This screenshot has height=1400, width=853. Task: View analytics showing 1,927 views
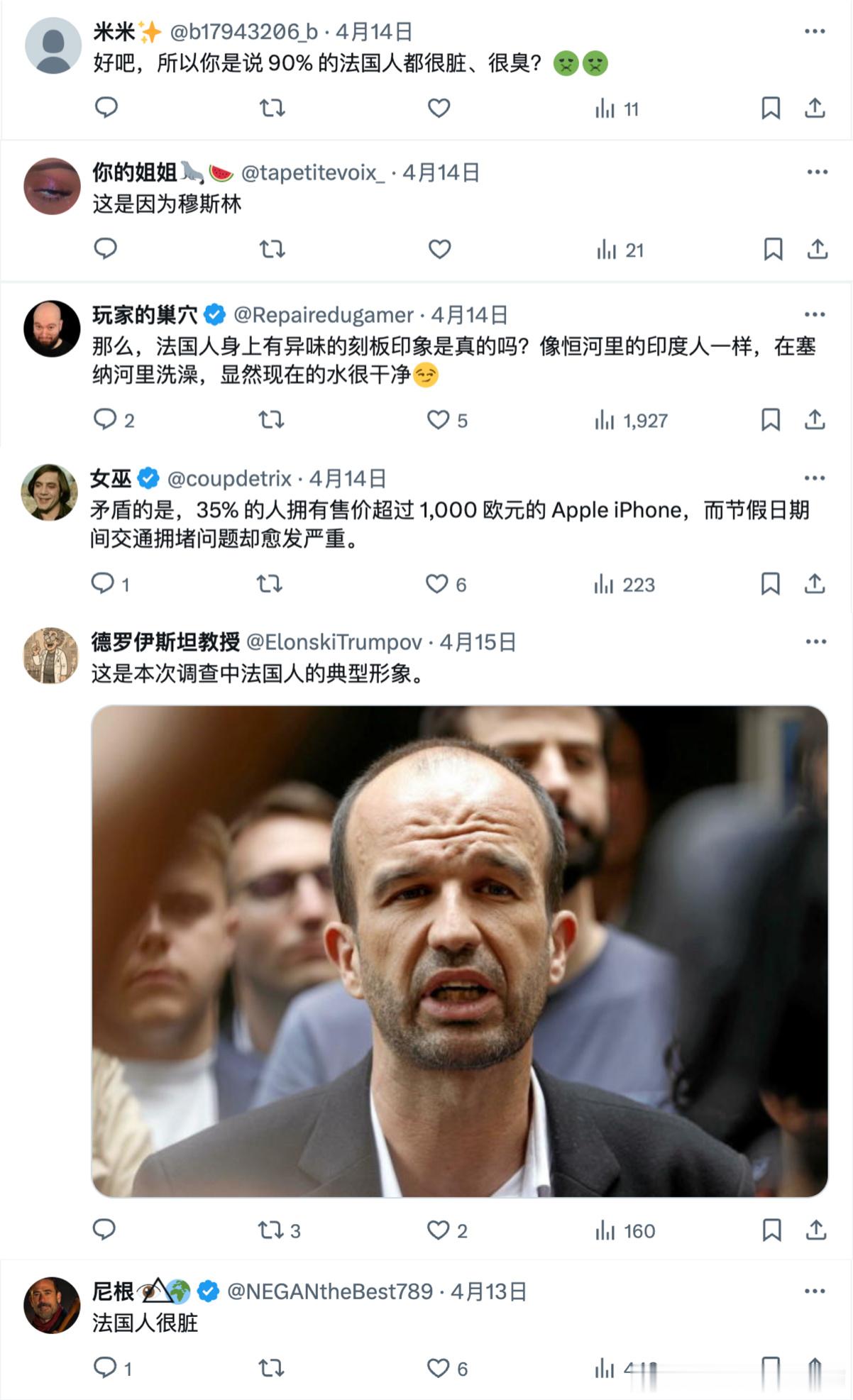[x=631, y=421]
